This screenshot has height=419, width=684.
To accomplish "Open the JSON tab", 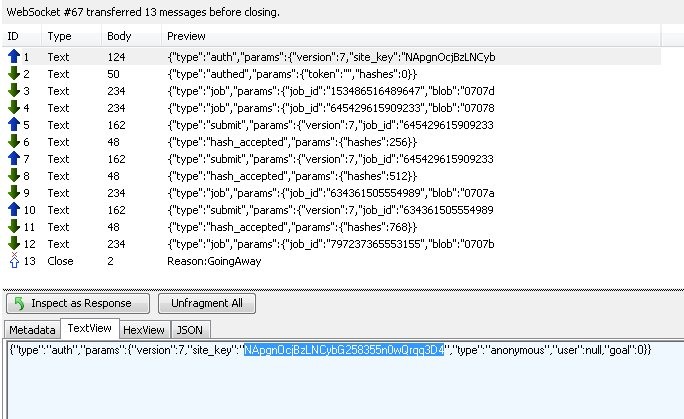I will 190,330.
